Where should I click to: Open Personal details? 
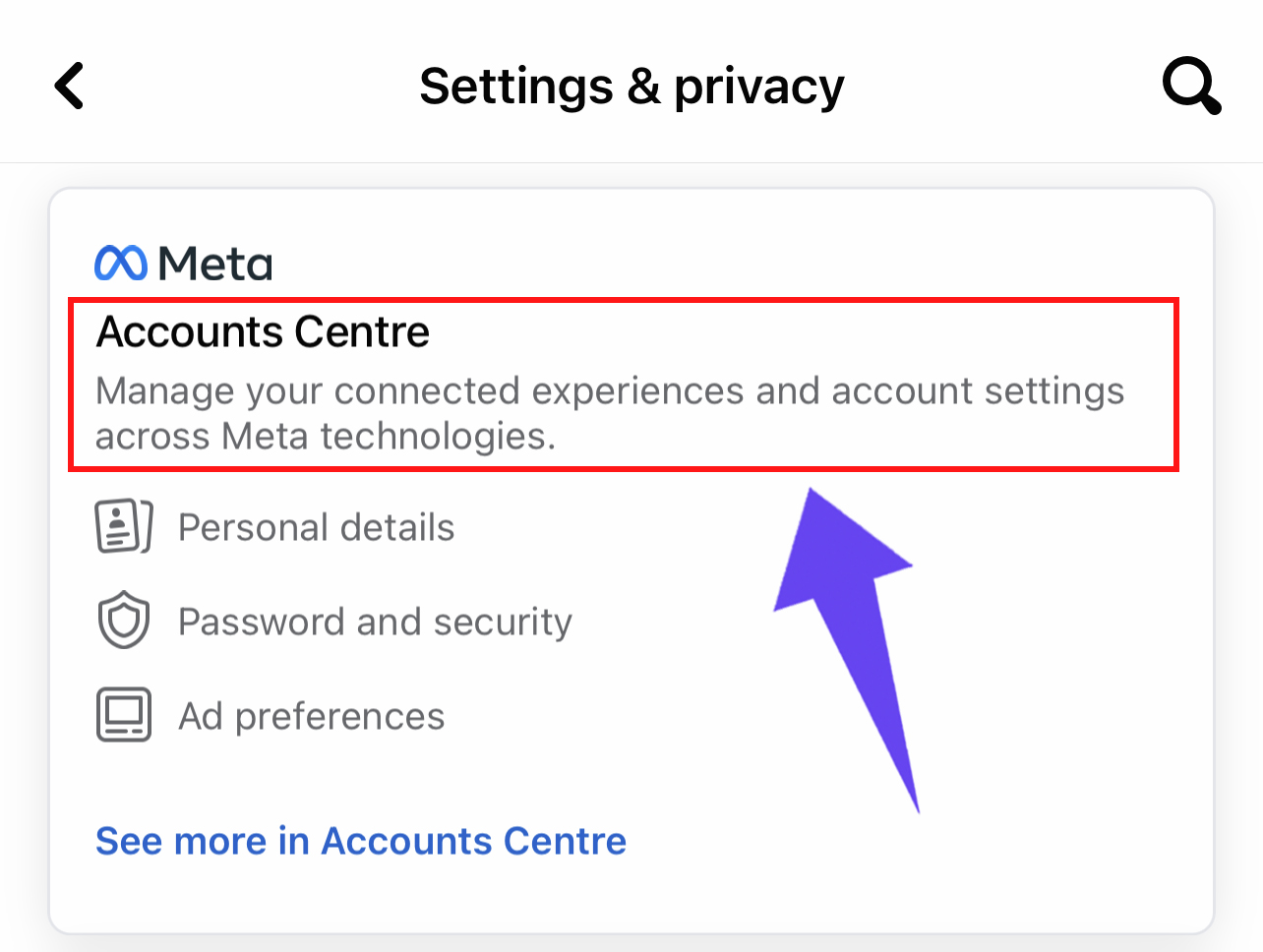point(316,527)
